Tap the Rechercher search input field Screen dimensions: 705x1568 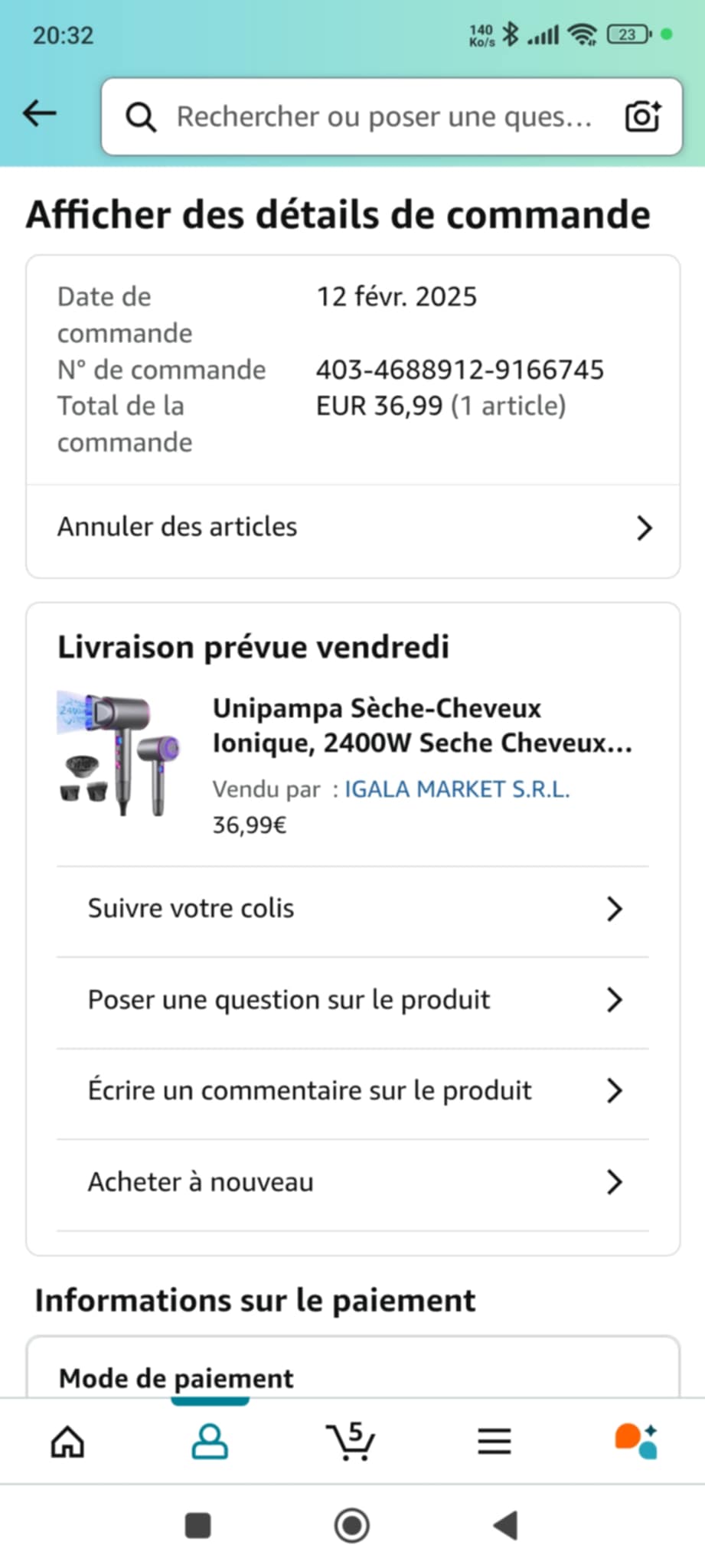383,117
